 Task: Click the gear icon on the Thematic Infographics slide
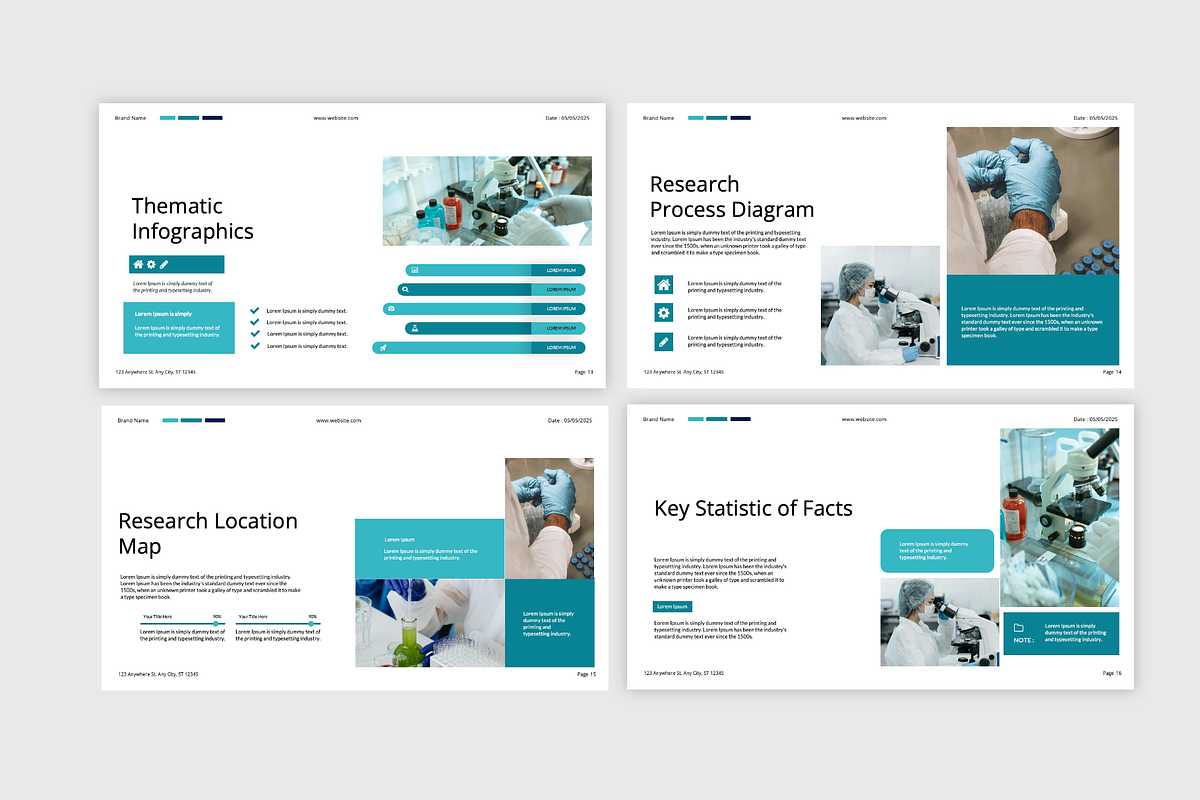coord(151,264)
